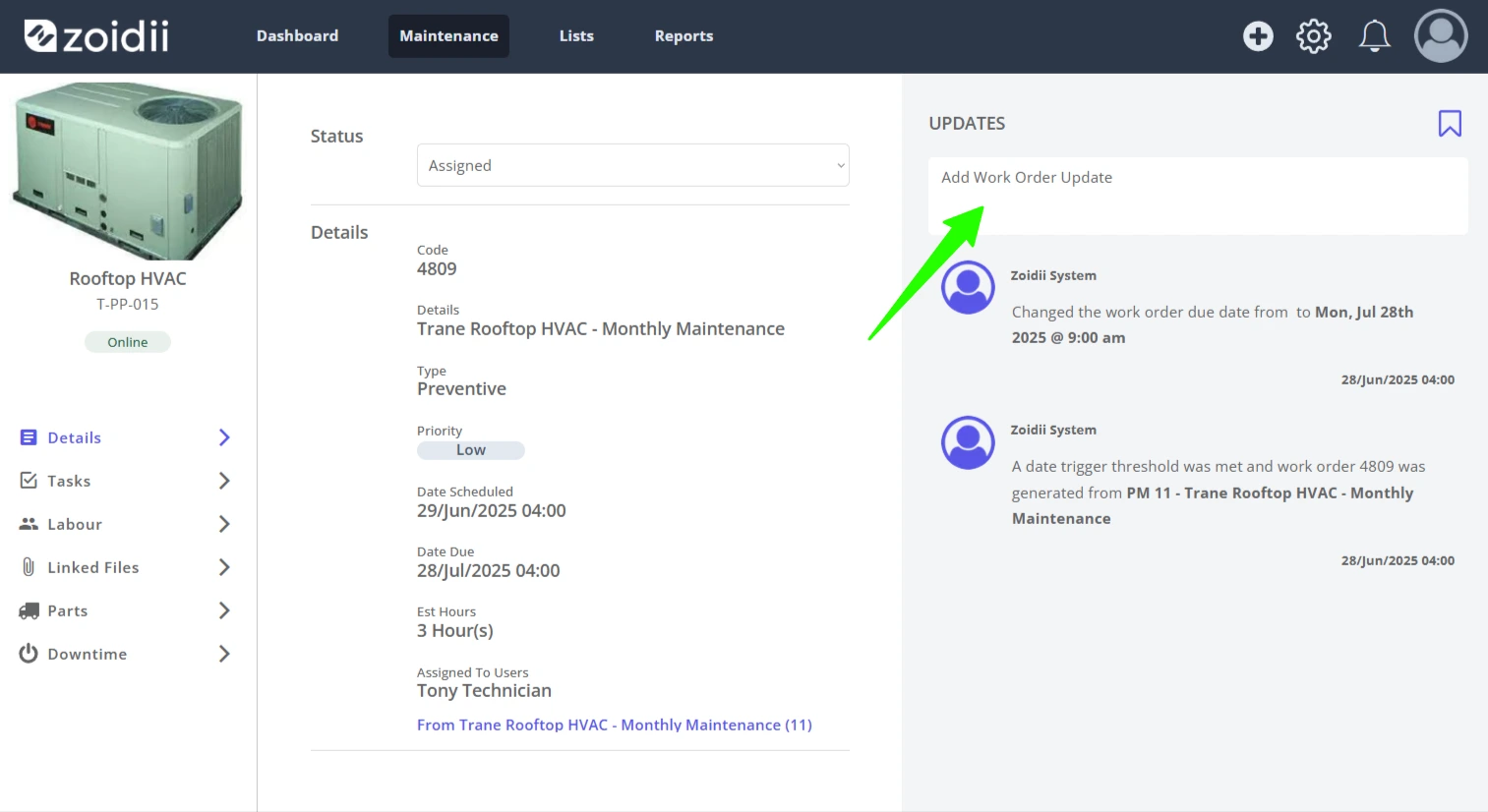Switch to the Dashboard tab
Image resolution: width=1488 pixels, height=812 pixels.
pos(297,36)
